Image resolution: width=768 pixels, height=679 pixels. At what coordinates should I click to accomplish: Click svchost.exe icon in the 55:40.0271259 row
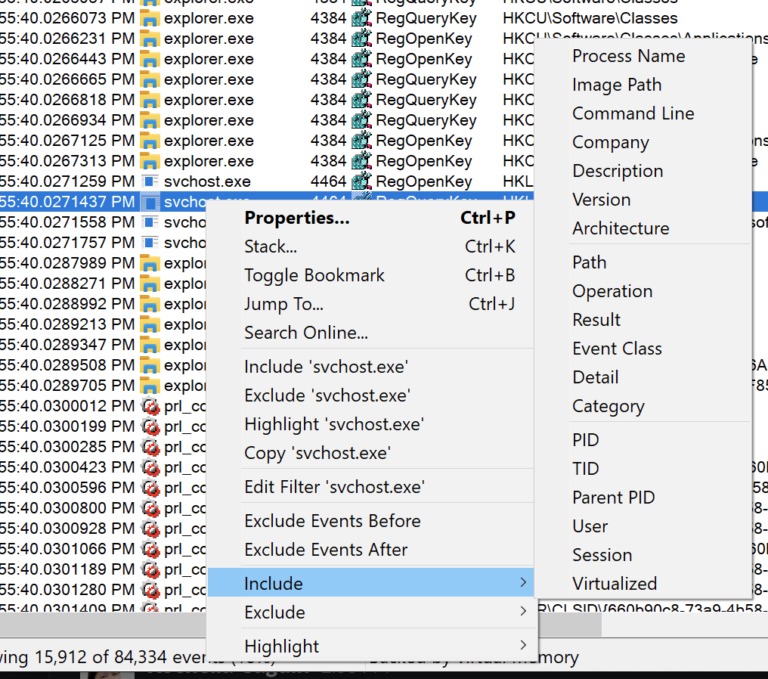(150, 182)
